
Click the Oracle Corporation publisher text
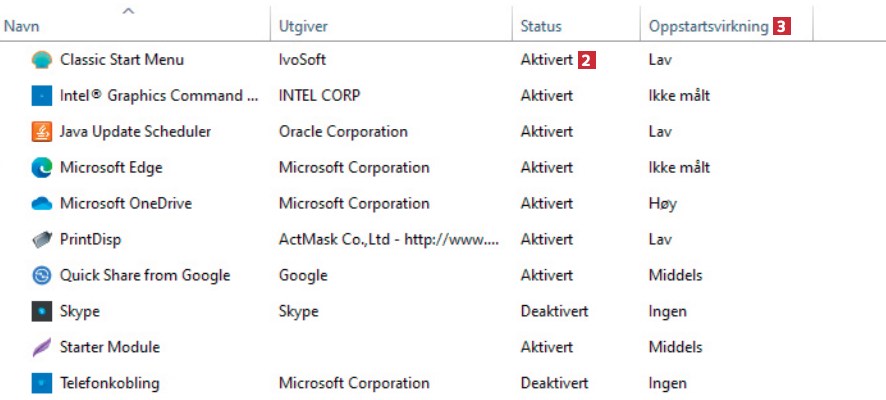click(x=343, y=132)
